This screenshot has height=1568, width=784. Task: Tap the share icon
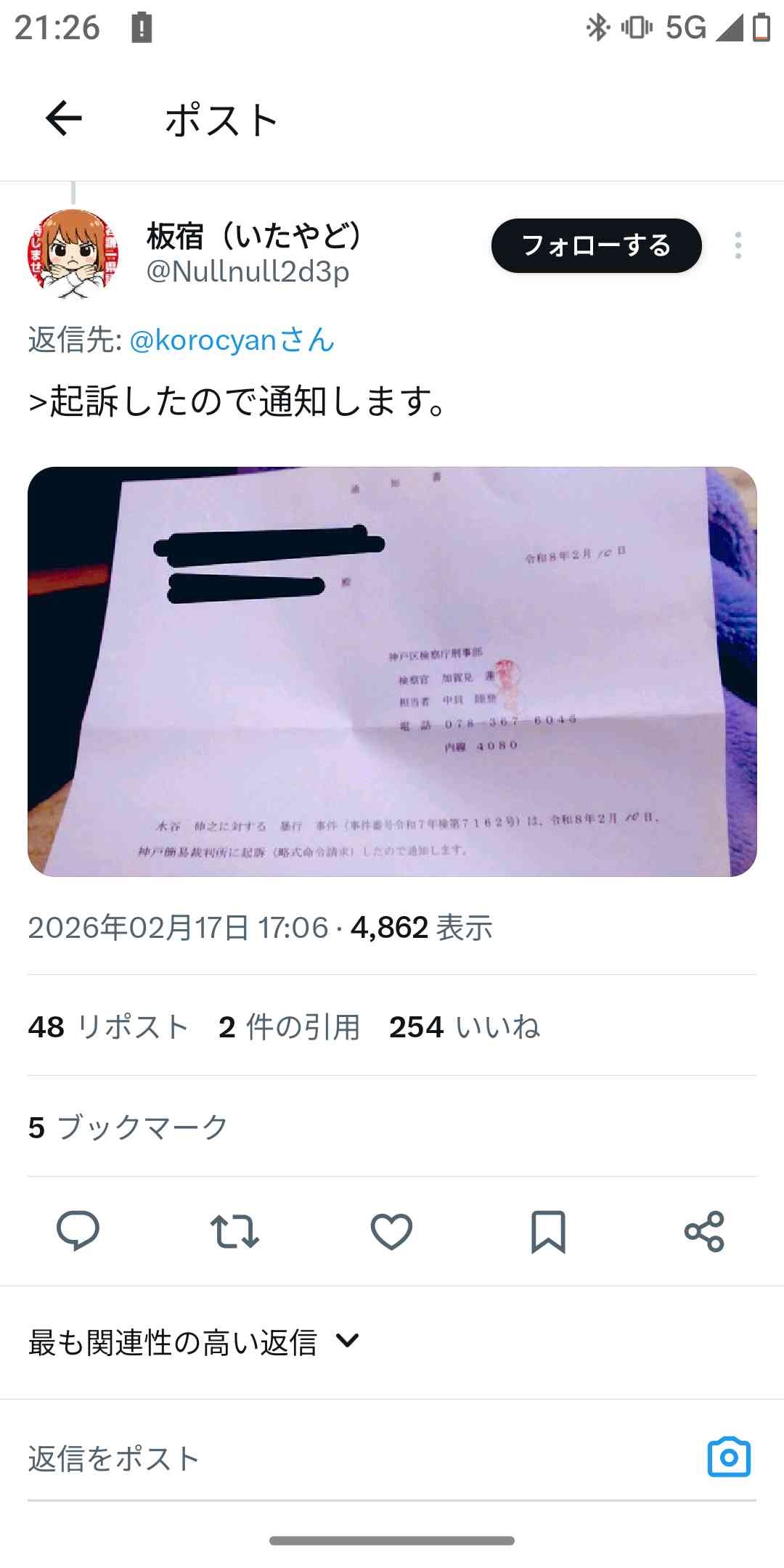point(704,1231)
